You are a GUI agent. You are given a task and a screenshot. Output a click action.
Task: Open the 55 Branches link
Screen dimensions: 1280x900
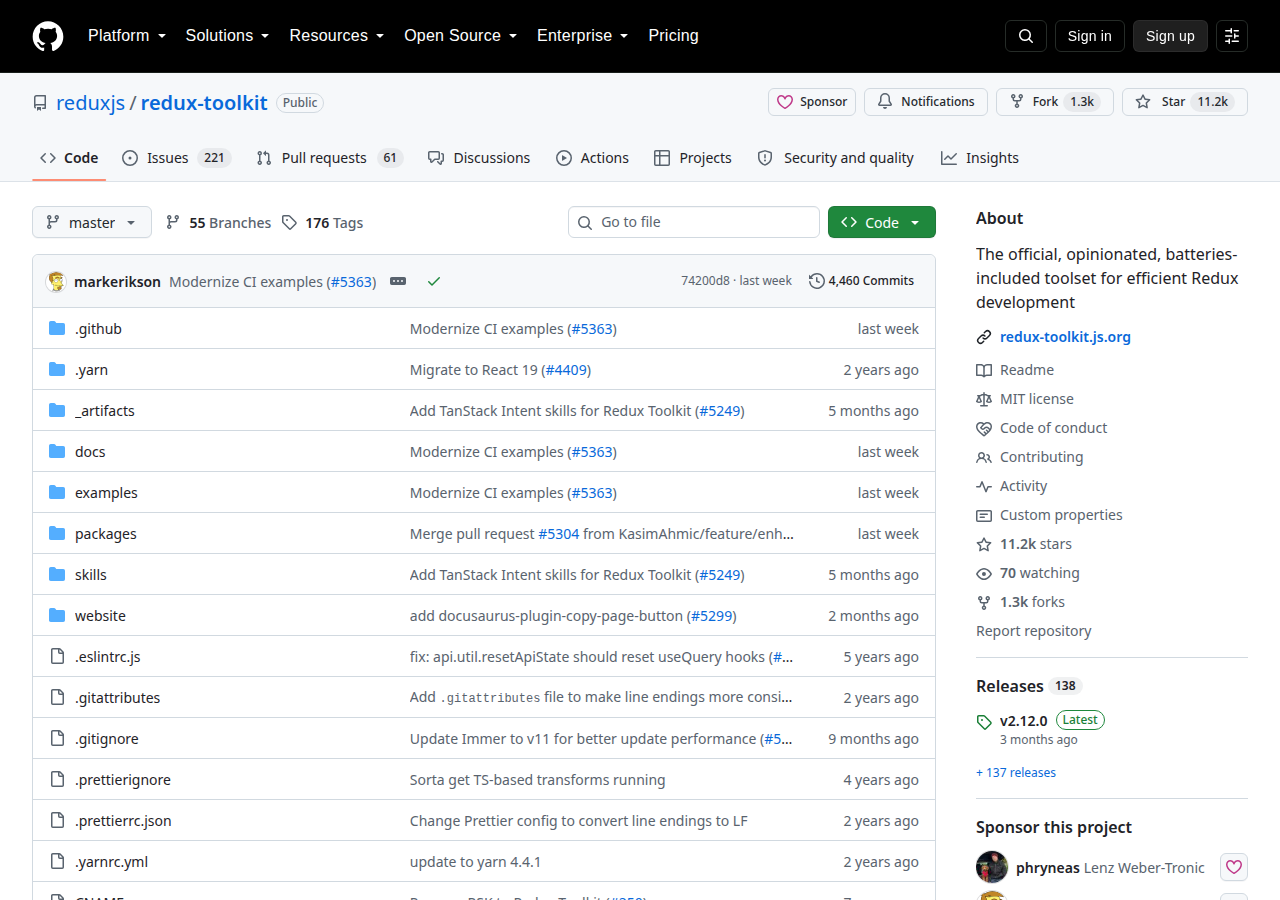point(218,222)
